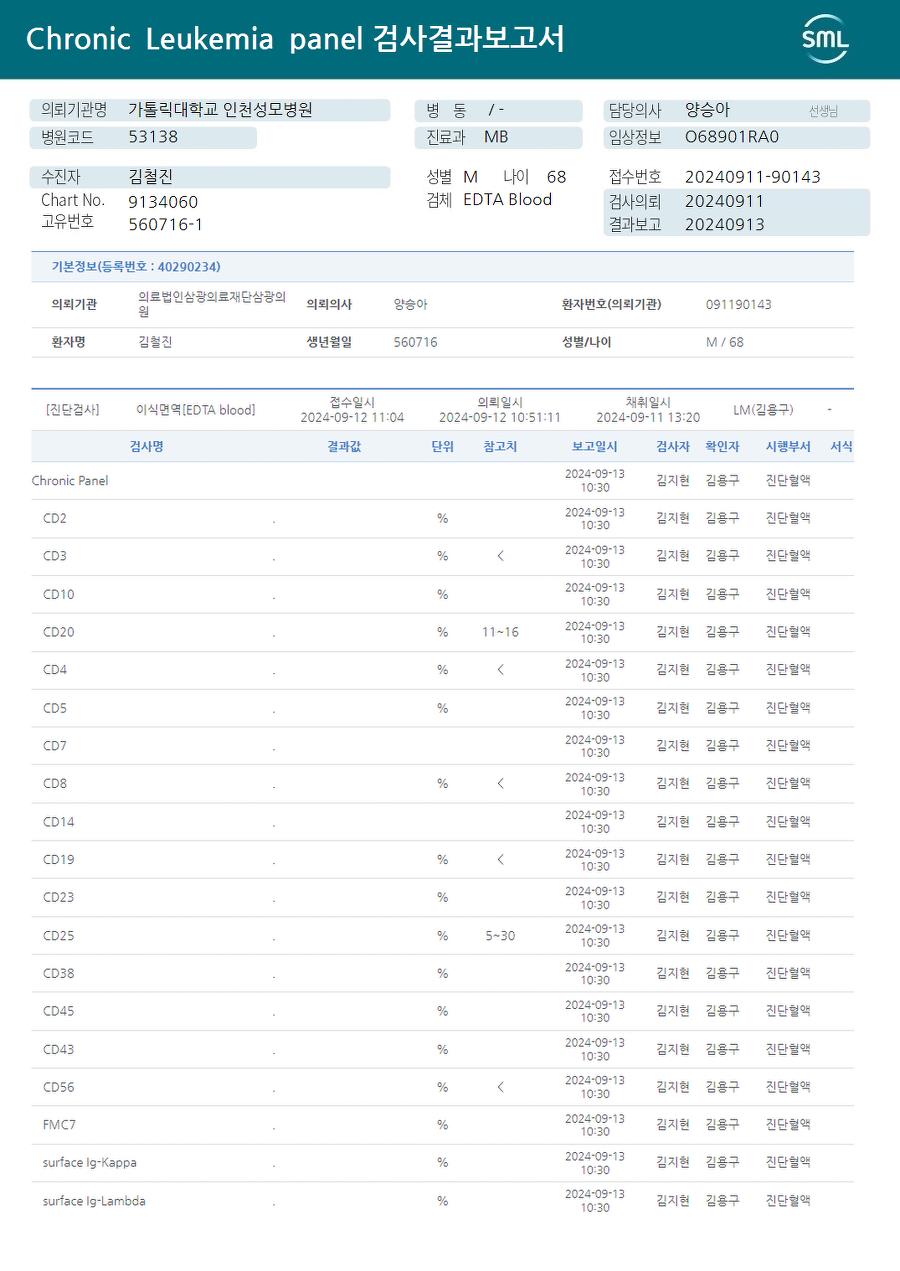Select the 'CD10' test name

[59, 594]
